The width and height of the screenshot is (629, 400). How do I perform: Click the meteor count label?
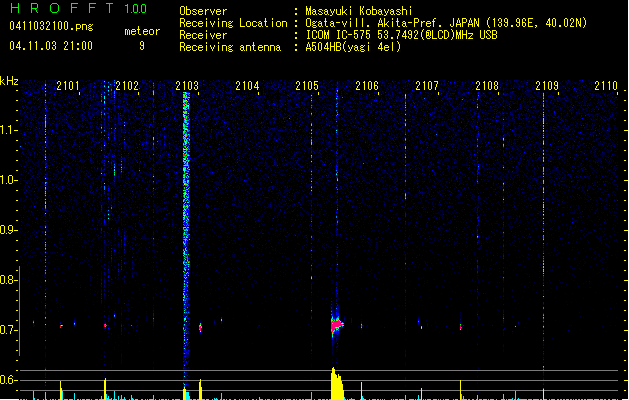[x=142, y=31]
